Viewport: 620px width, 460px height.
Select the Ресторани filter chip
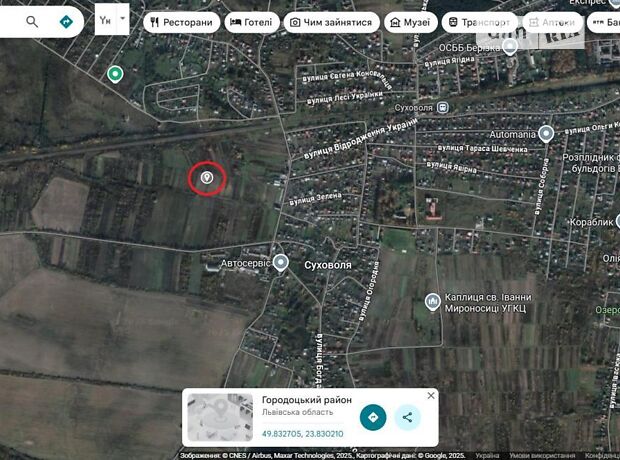181,22
